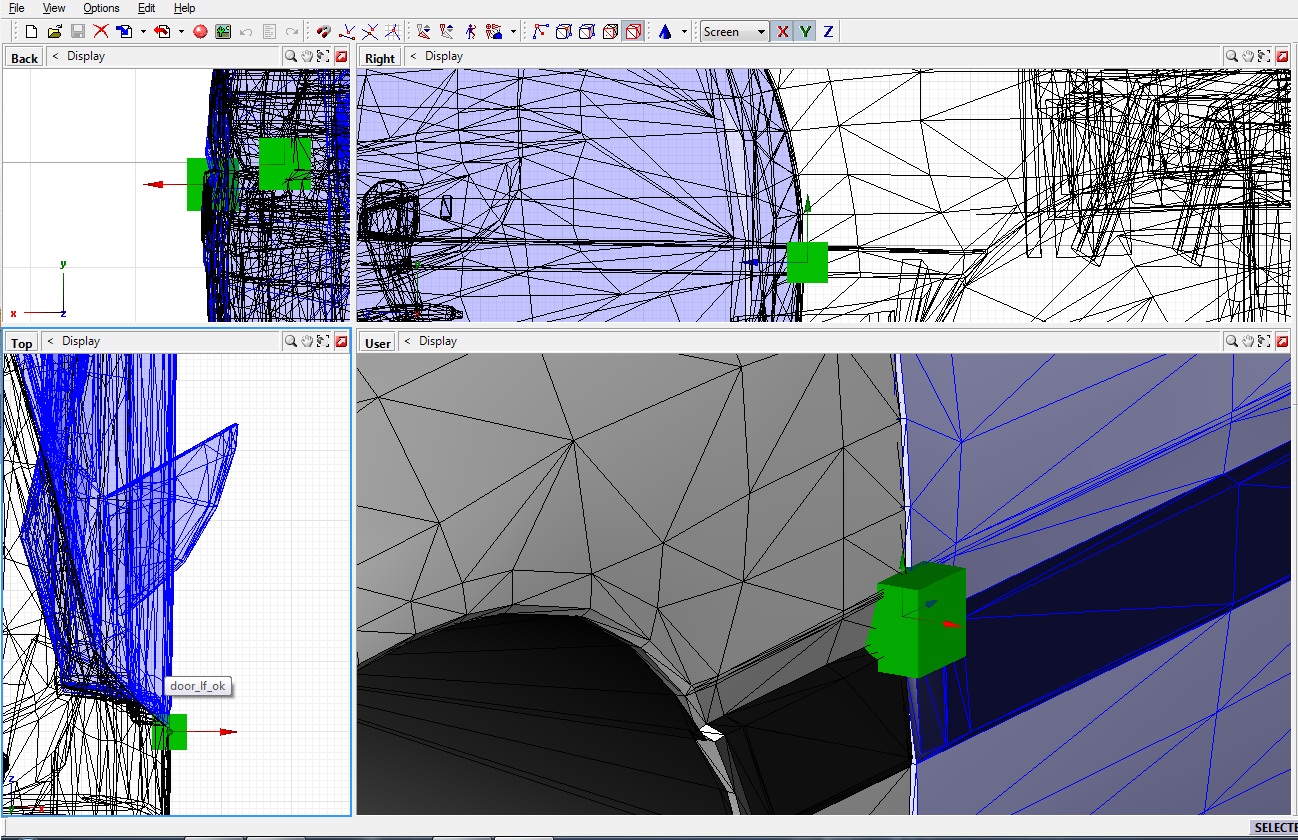This screenshot has height=840, width=1298.
Task: Click the red sphere toolbar icon
Action: 200,32
